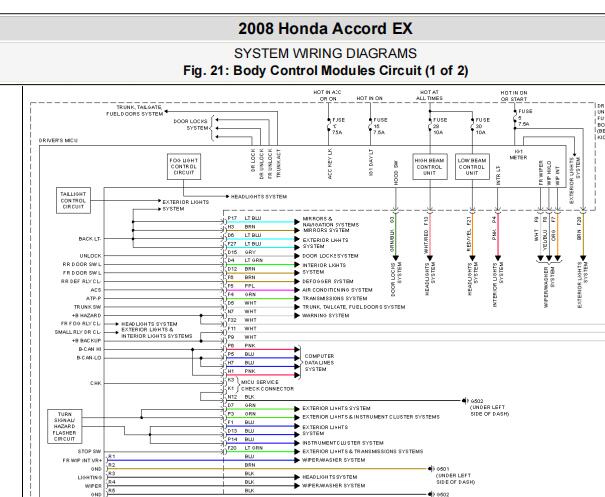Click the 'RR DOOR SW L' label
The width and height of the screenshot is (605, 497).
point(82,264)
